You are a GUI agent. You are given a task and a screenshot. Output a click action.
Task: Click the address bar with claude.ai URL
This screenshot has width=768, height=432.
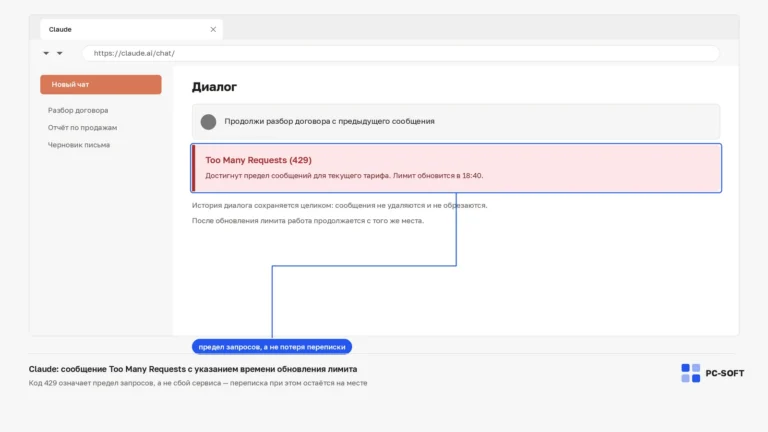coord(401,53)
